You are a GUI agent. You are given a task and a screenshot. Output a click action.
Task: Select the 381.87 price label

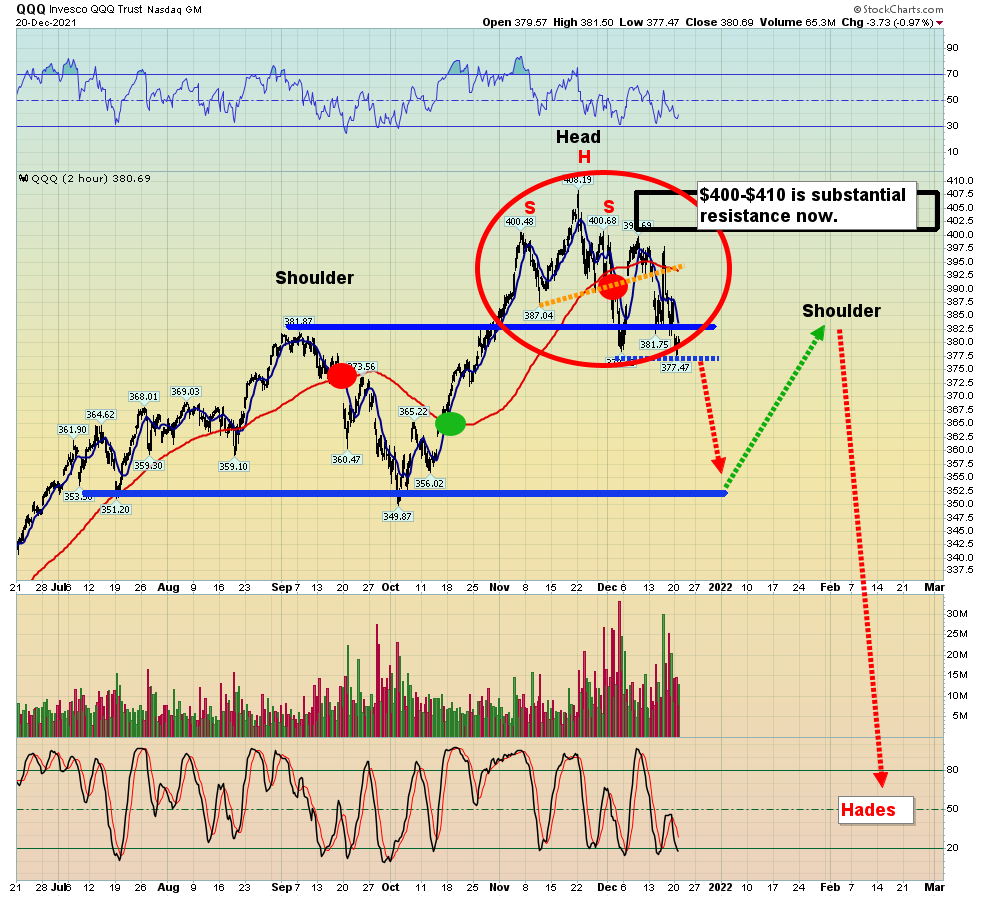click(299, 322)
